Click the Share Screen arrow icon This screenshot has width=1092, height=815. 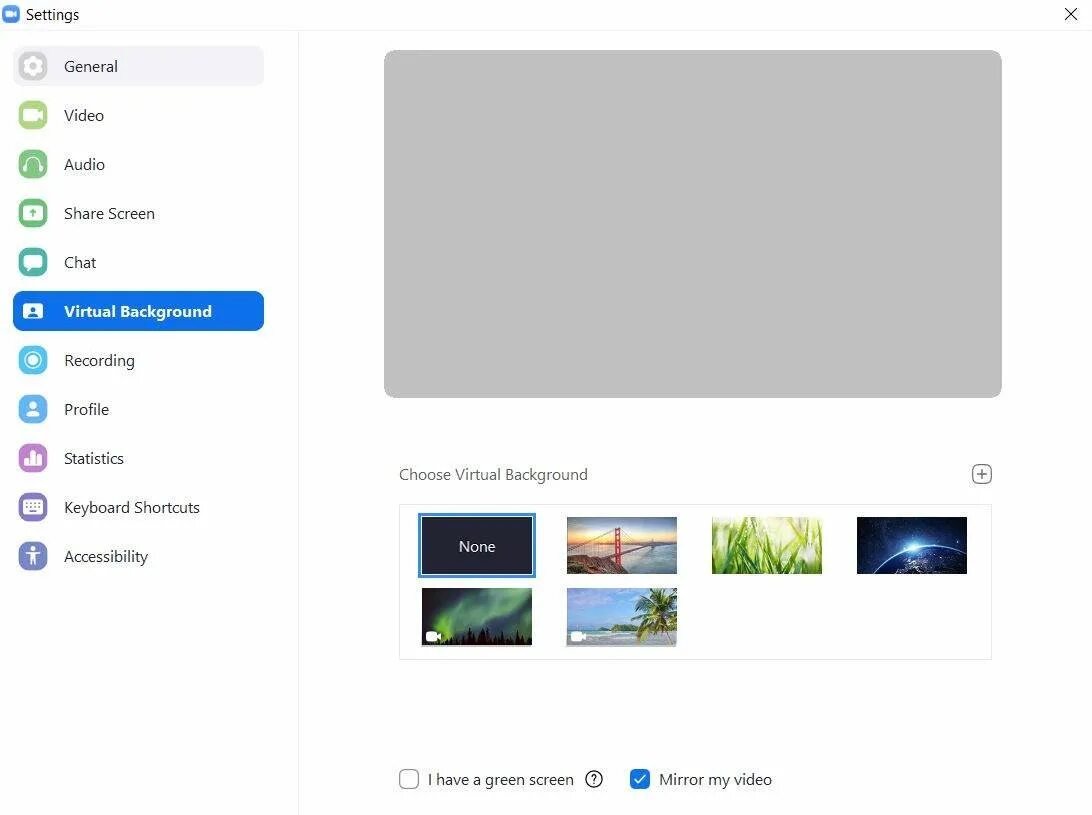33,213
